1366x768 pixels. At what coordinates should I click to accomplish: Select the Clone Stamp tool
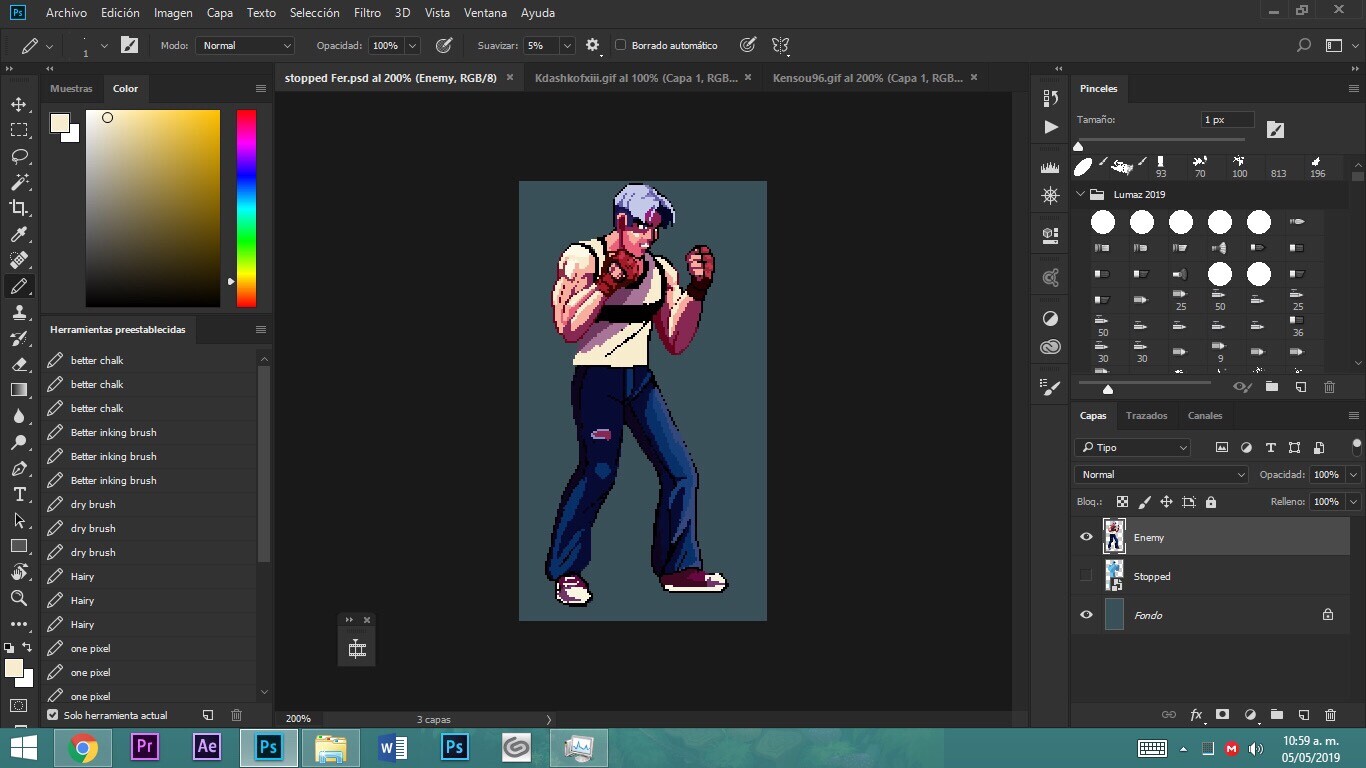(x=19, y=312)
